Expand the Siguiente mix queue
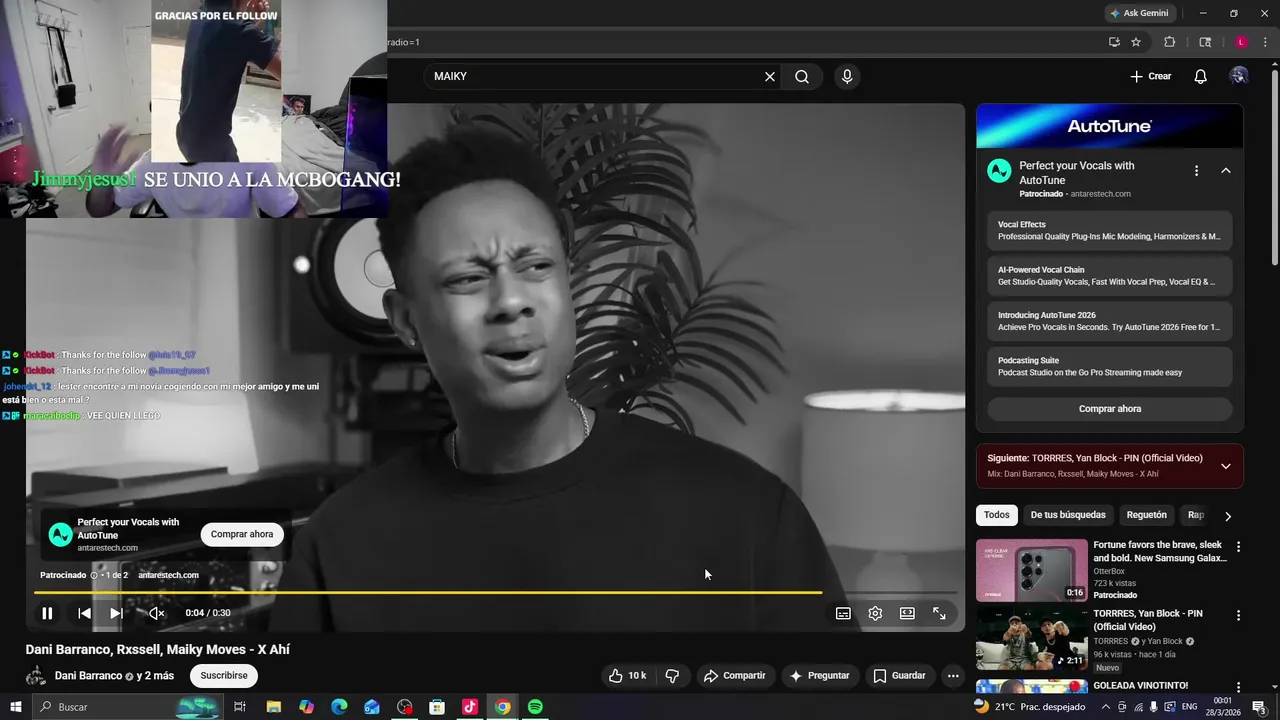 pyautogui.click(x=1225, y=466)
